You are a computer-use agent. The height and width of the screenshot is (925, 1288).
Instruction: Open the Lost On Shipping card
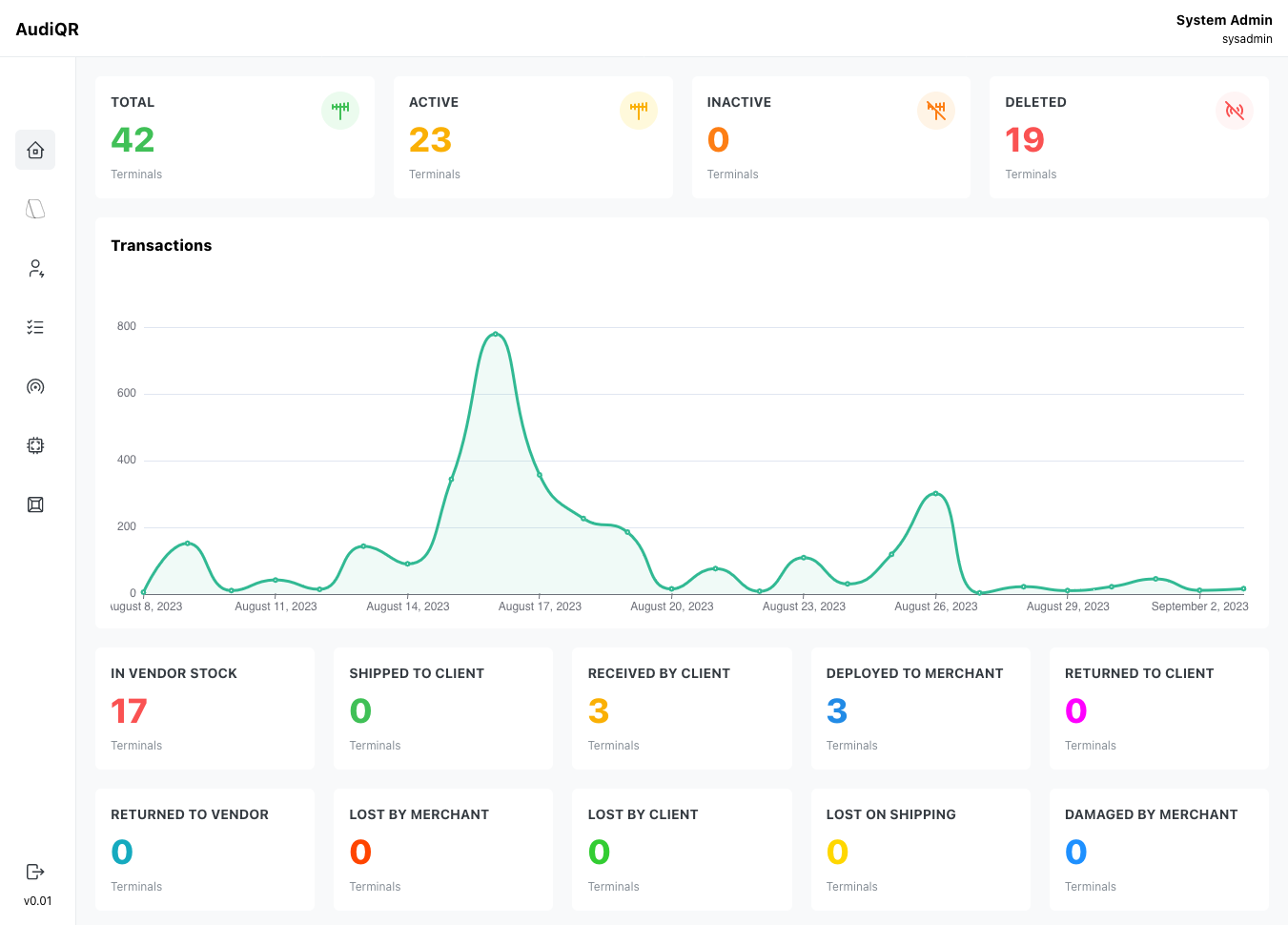coord(921,850)
